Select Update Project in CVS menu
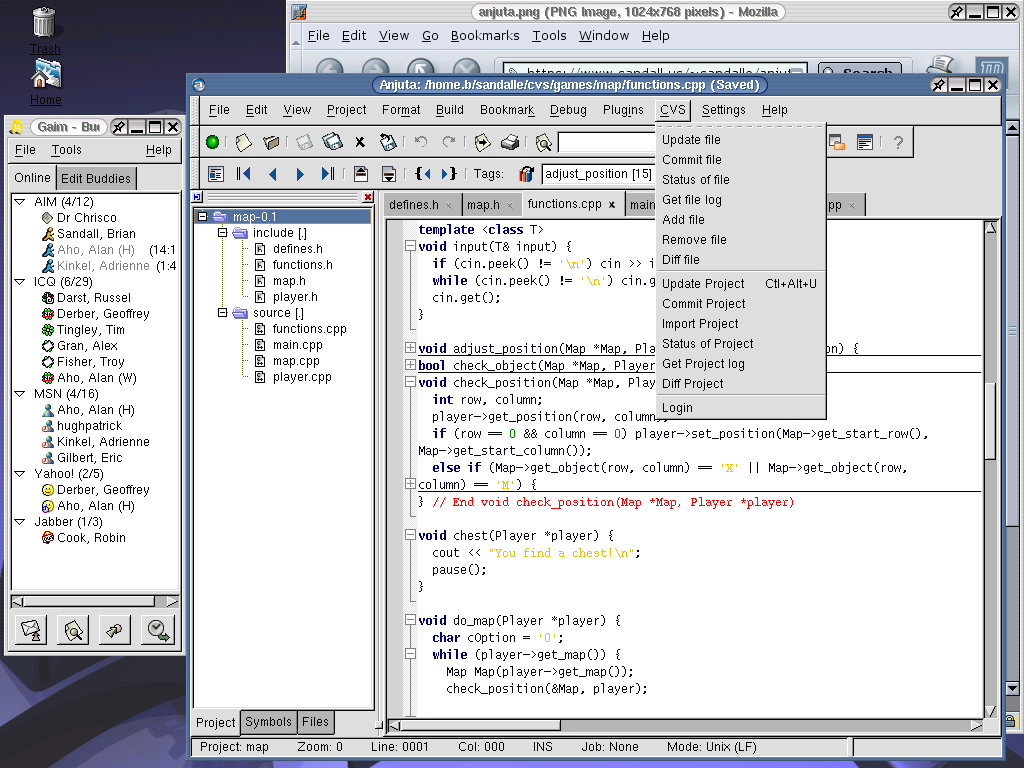The width and height of the screenshot is (1024, 768). pos(703,284)
